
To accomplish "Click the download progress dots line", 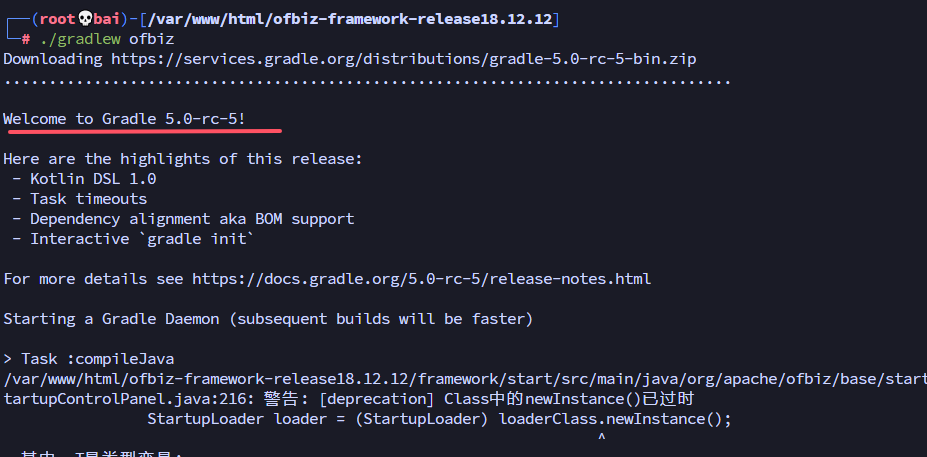I will (x=366, y=79).
